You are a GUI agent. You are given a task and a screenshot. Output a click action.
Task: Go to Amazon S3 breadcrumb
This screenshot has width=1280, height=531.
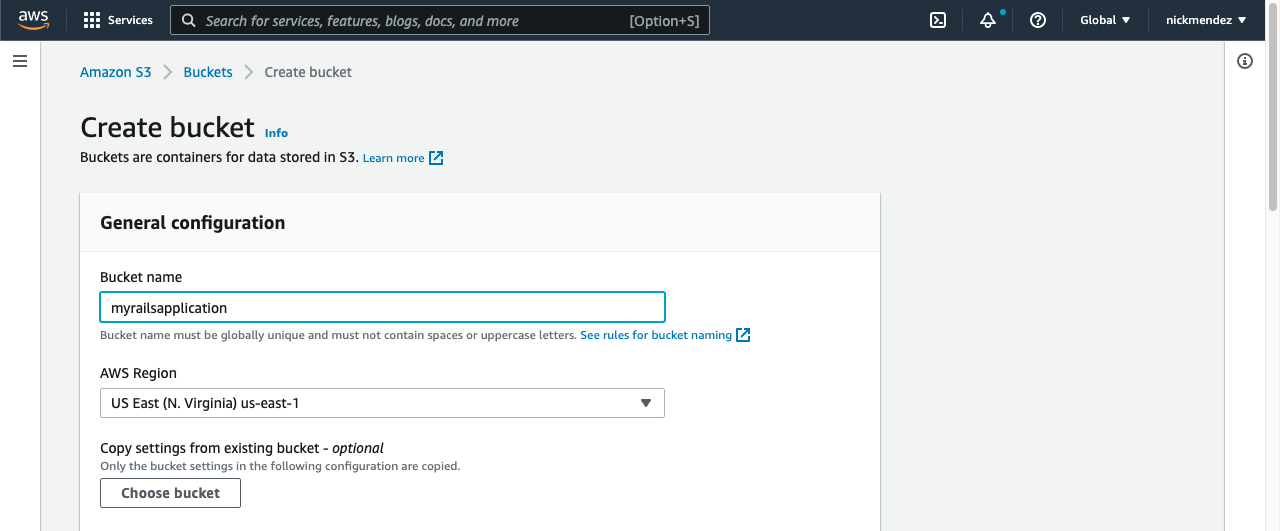[x=116, y=72]
